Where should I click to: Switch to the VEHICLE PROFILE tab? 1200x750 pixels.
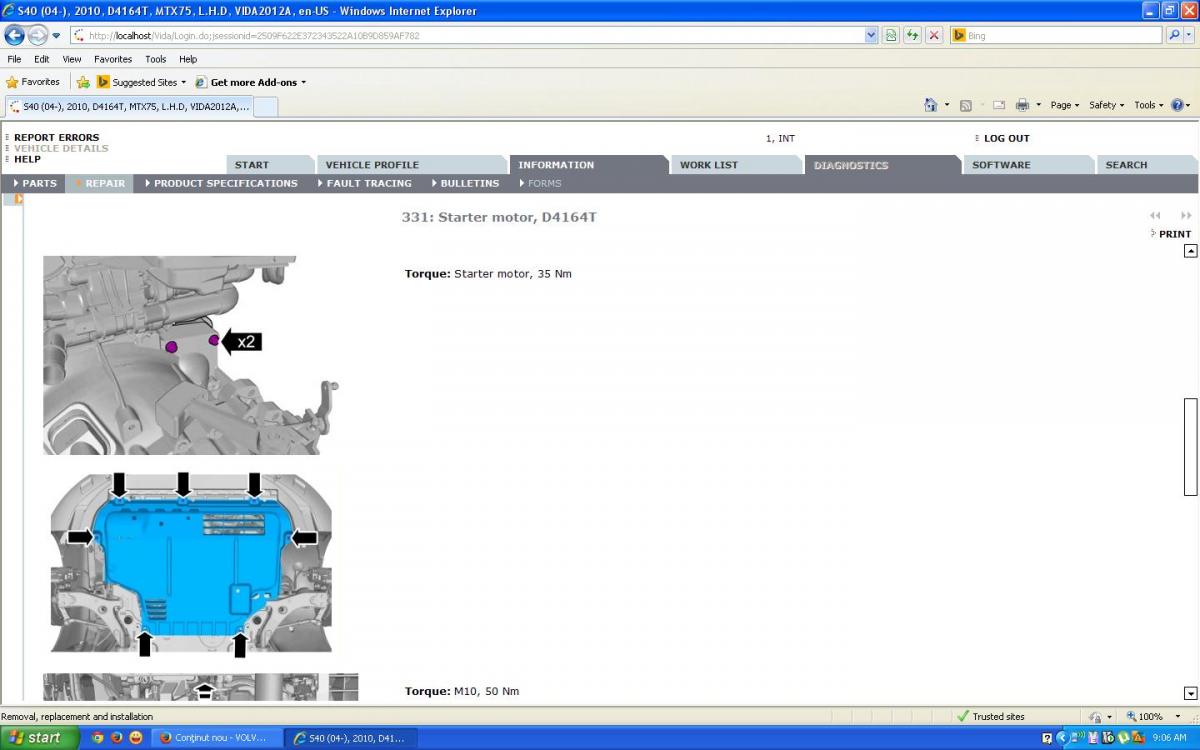(412, 165)
